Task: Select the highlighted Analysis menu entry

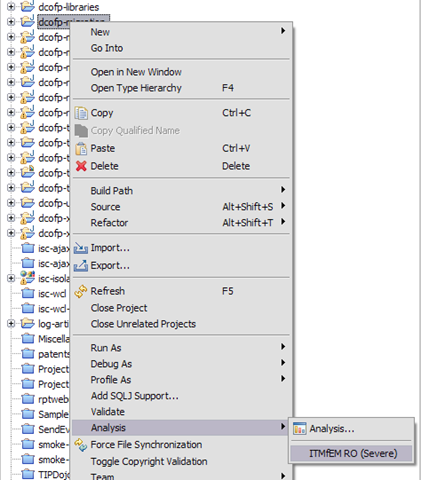Action: coord(180,428)
